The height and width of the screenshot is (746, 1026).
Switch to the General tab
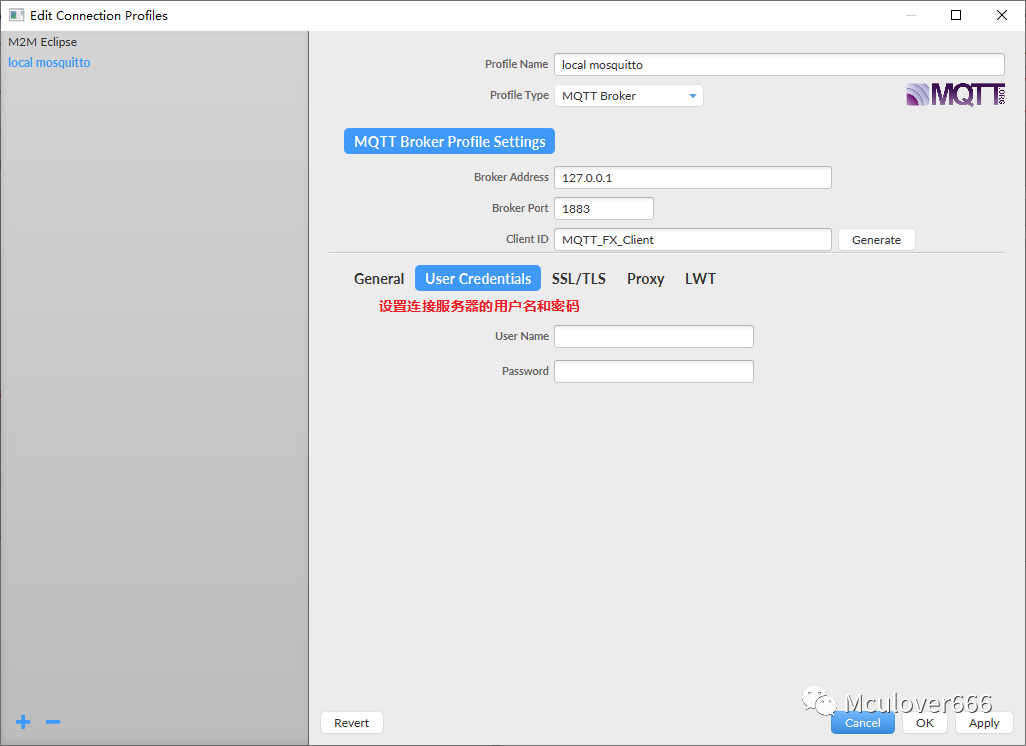click(x=379, y=279)
